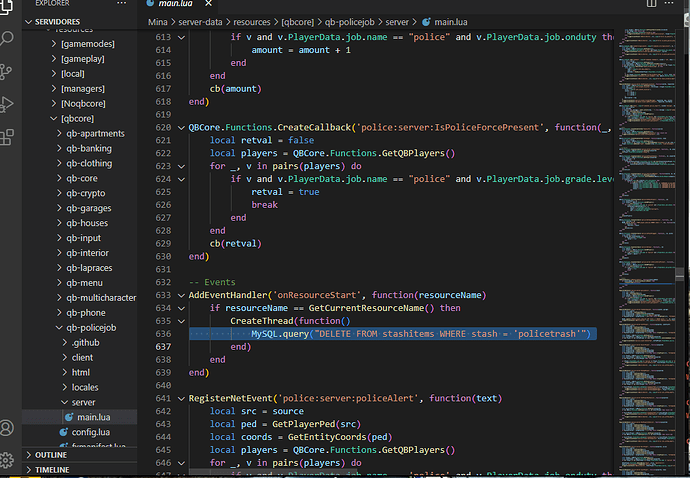
Task: Collapse the qb-policejob folder
Action: tap(91, 327)
